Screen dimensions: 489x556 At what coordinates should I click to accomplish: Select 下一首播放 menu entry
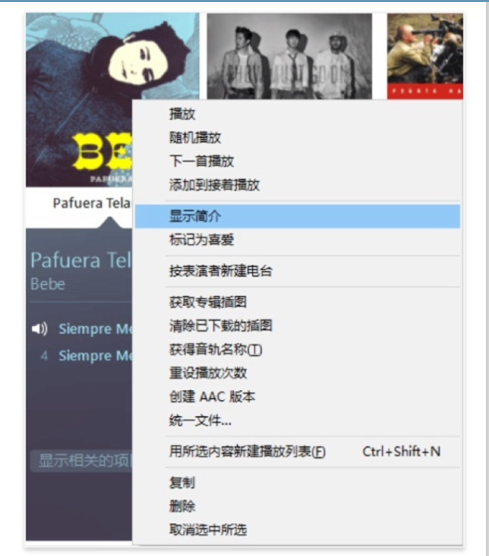coord(298,161)
